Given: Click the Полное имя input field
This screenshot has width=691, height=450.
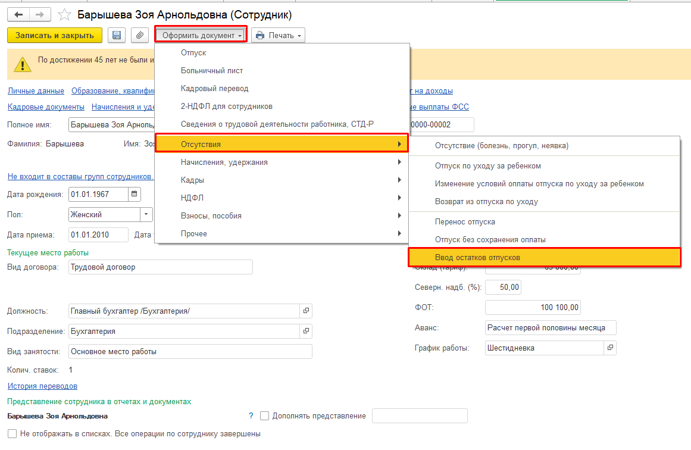Looking at the screenshot, I should coord(111,125).
